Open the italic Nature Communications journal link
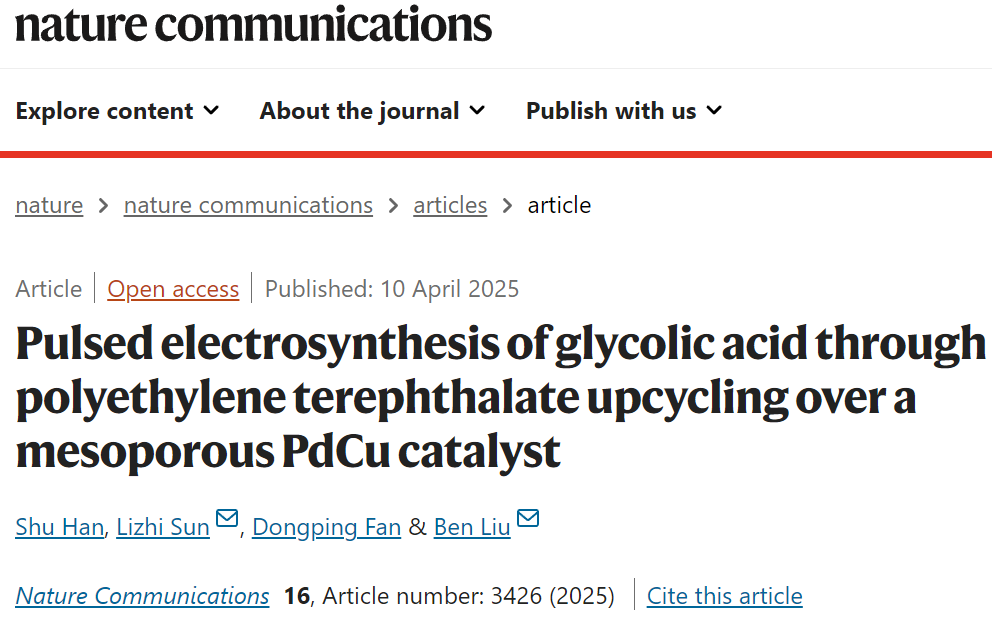This screenshot has width=992, height=621. tap(142, 596)
